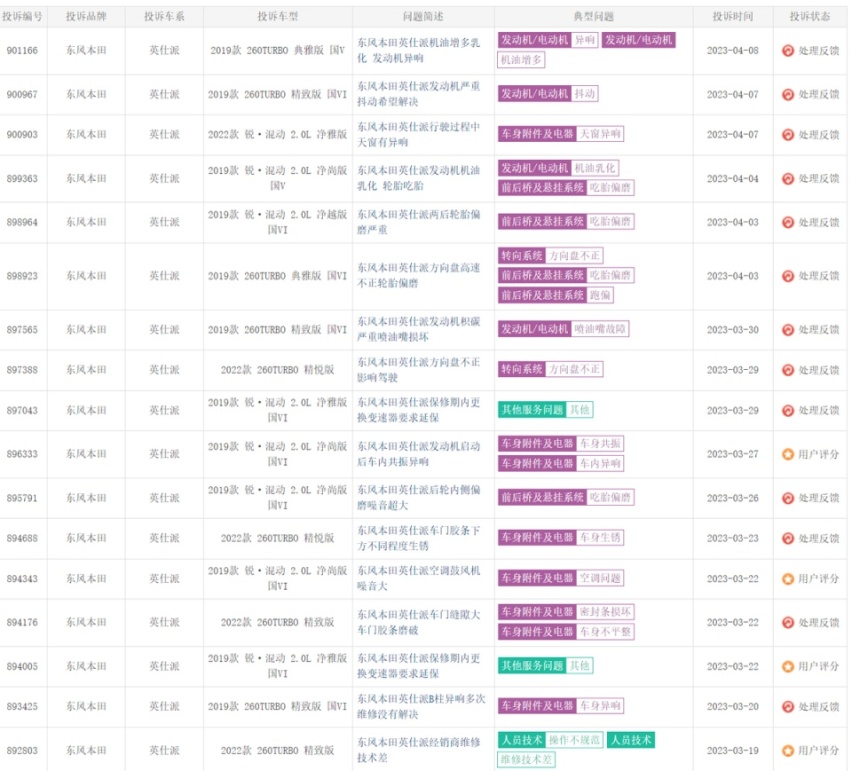
Task: Click date 2023-04-08 cell
Action: point(732,51)
